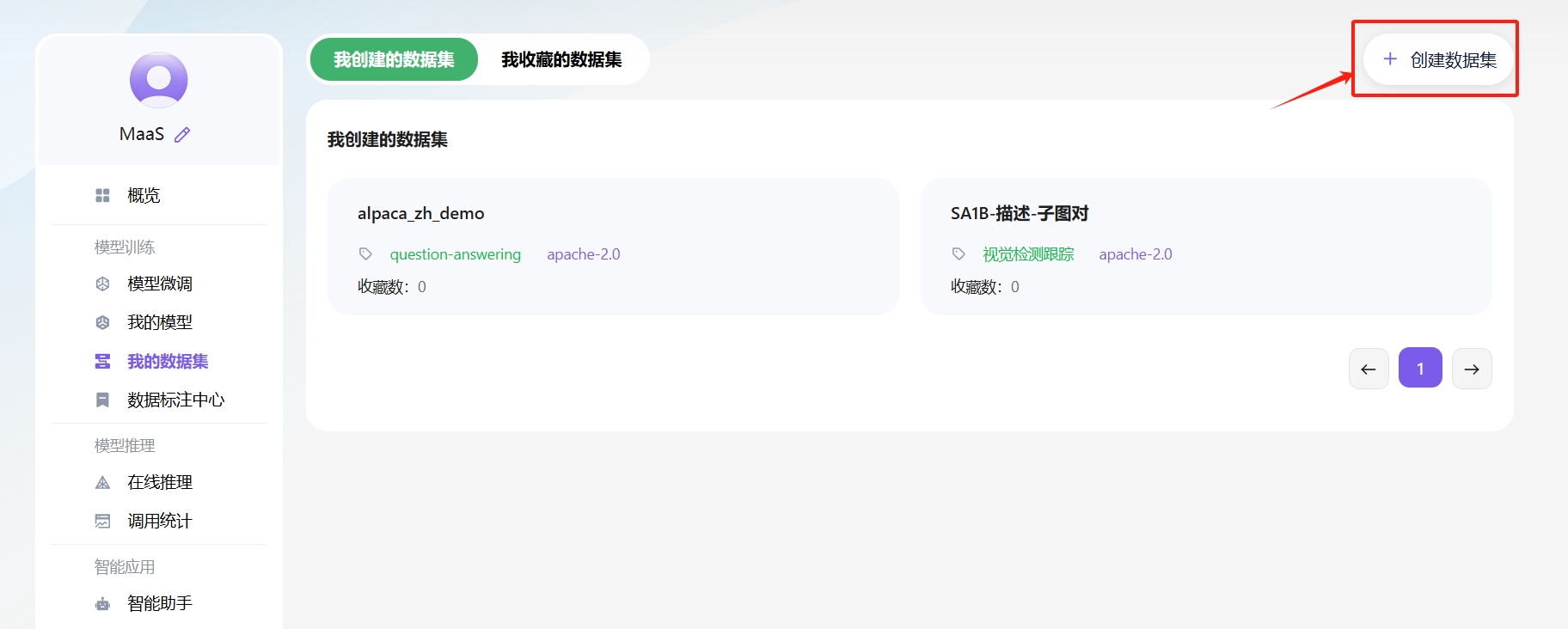Open 我的模型 in the sidebar
This screenshot has height=629, width=1568.
(159, 322)
